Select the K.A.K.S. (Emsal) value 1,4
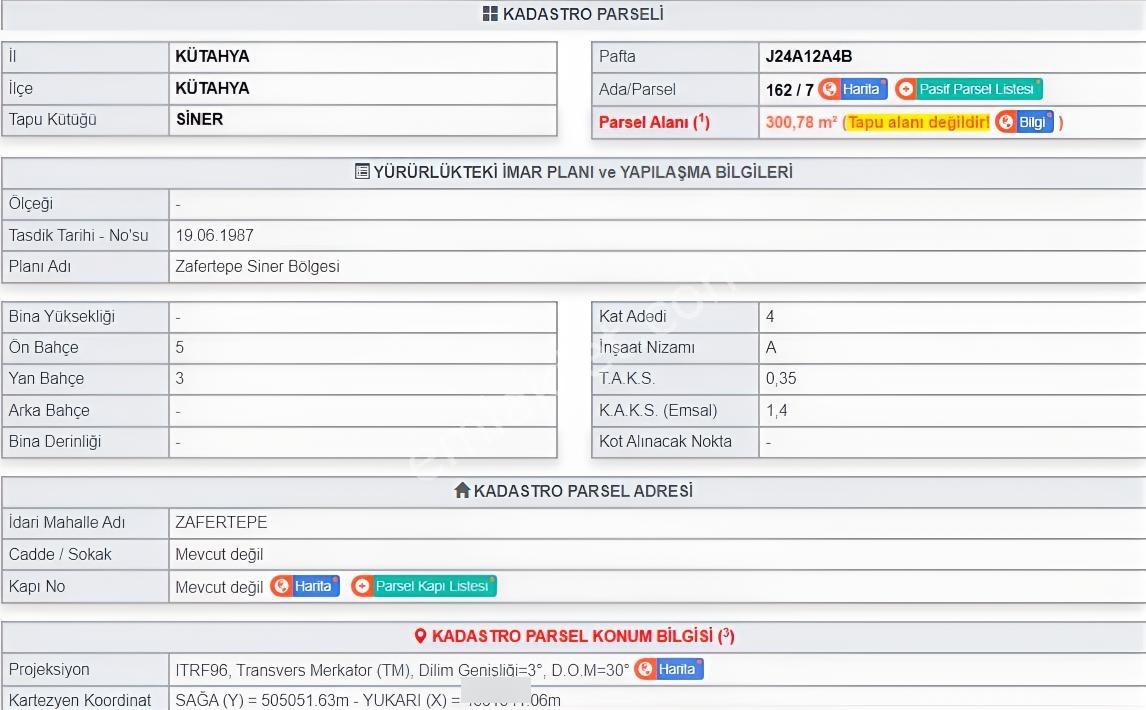Viewport: 1146px width, 710px height. click(776, 410)
